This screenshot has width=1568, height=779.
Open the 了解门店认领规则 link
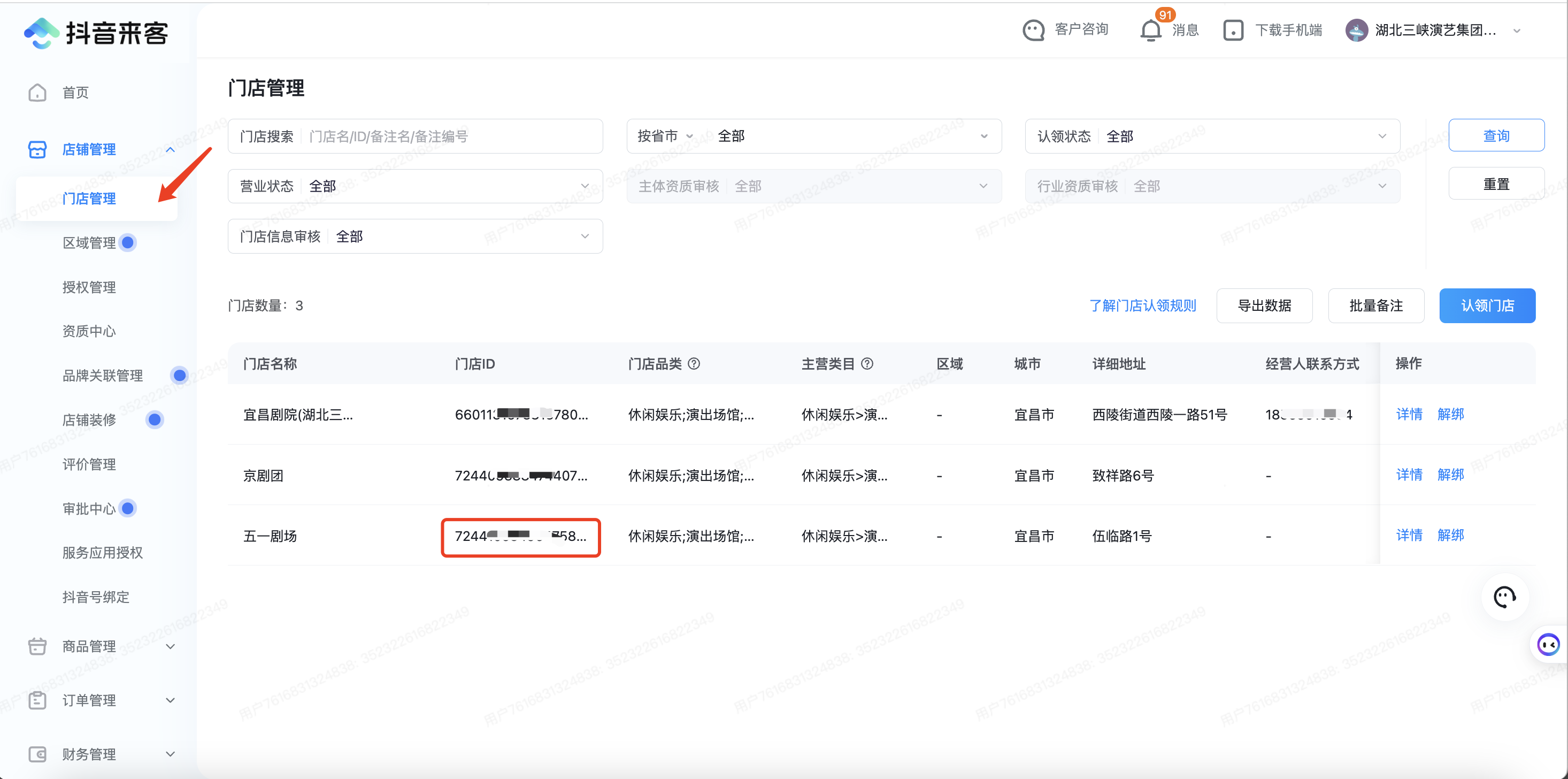pos(1142,306)
